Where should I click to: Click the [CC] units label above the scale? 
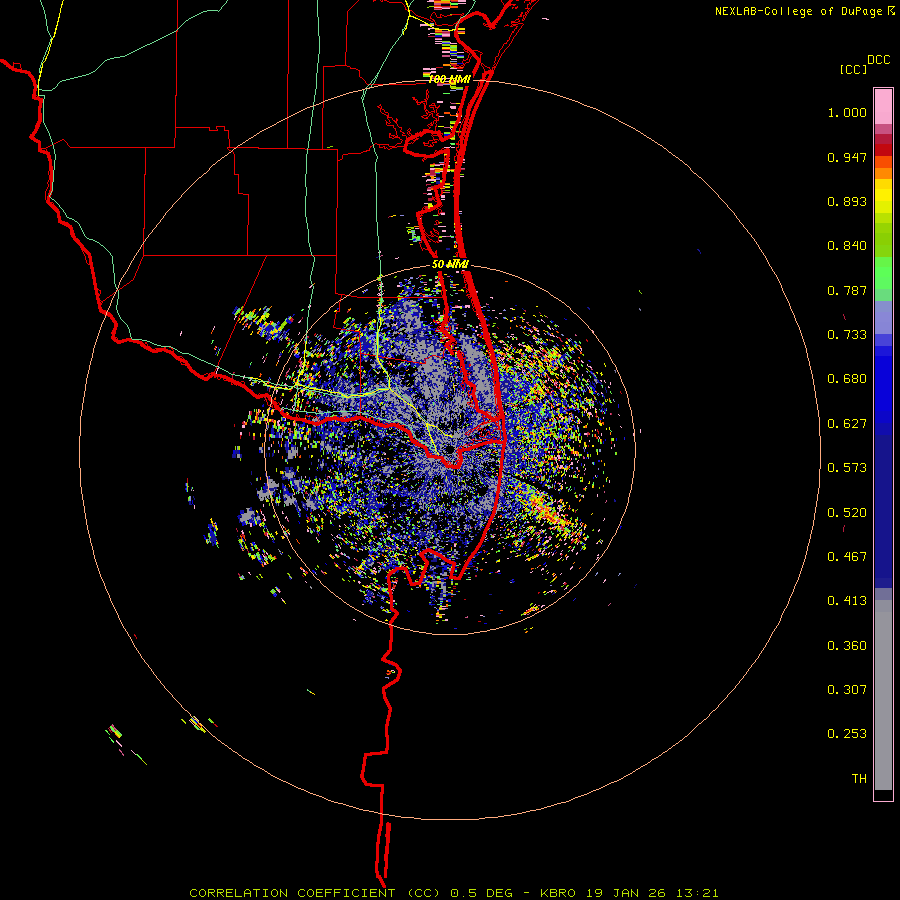[x=853, y=69]
